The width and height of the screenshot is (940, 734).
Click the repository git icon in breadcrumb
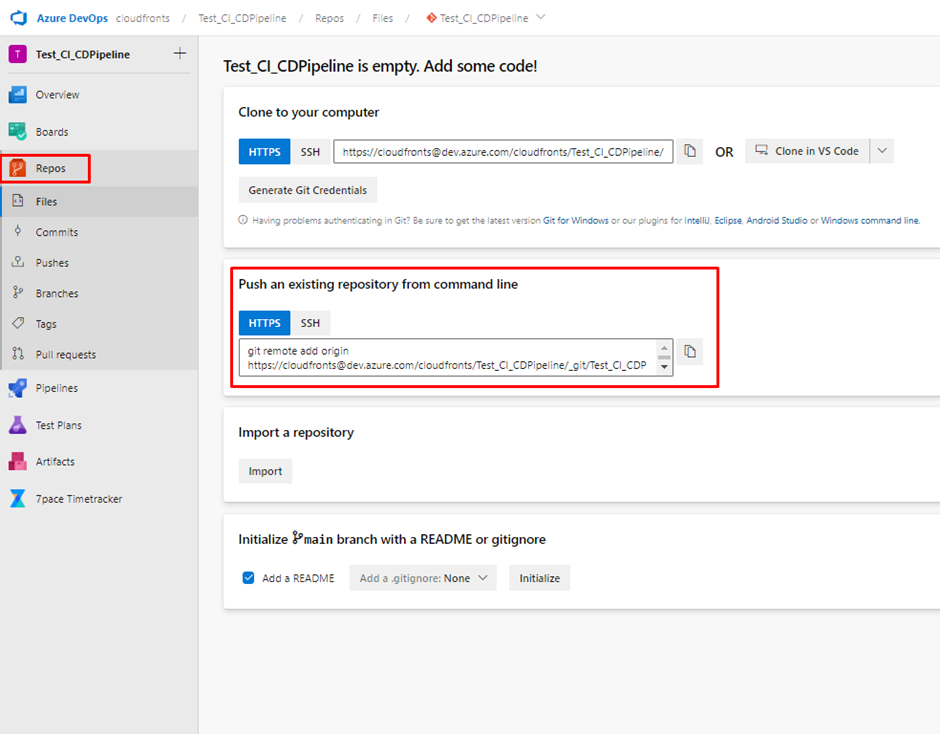(431, 18)
